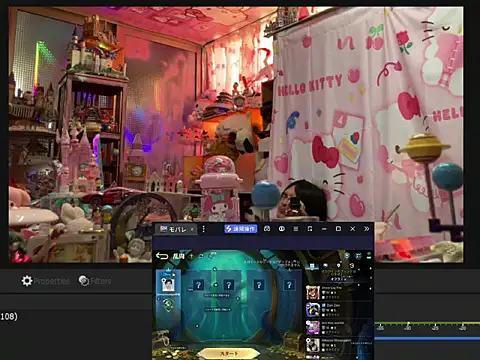Select the second empty question-mark teammate slot
Viewport: 480px width, 360px height.
coord(229,285)
